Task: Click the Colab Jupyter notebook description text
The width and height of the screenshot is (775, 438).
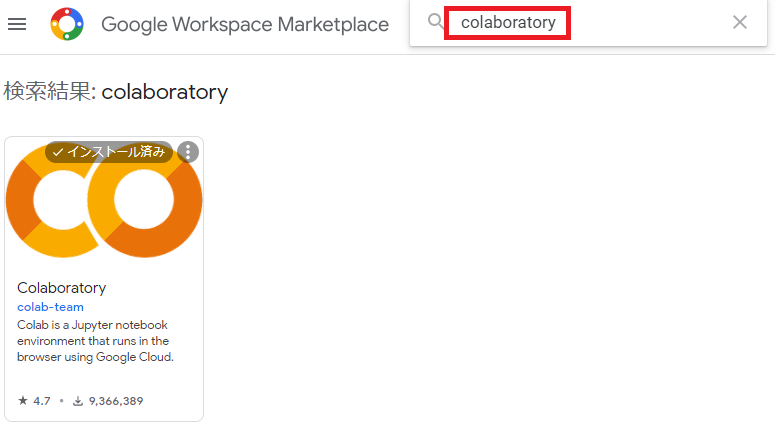Action: pos(95,341)
